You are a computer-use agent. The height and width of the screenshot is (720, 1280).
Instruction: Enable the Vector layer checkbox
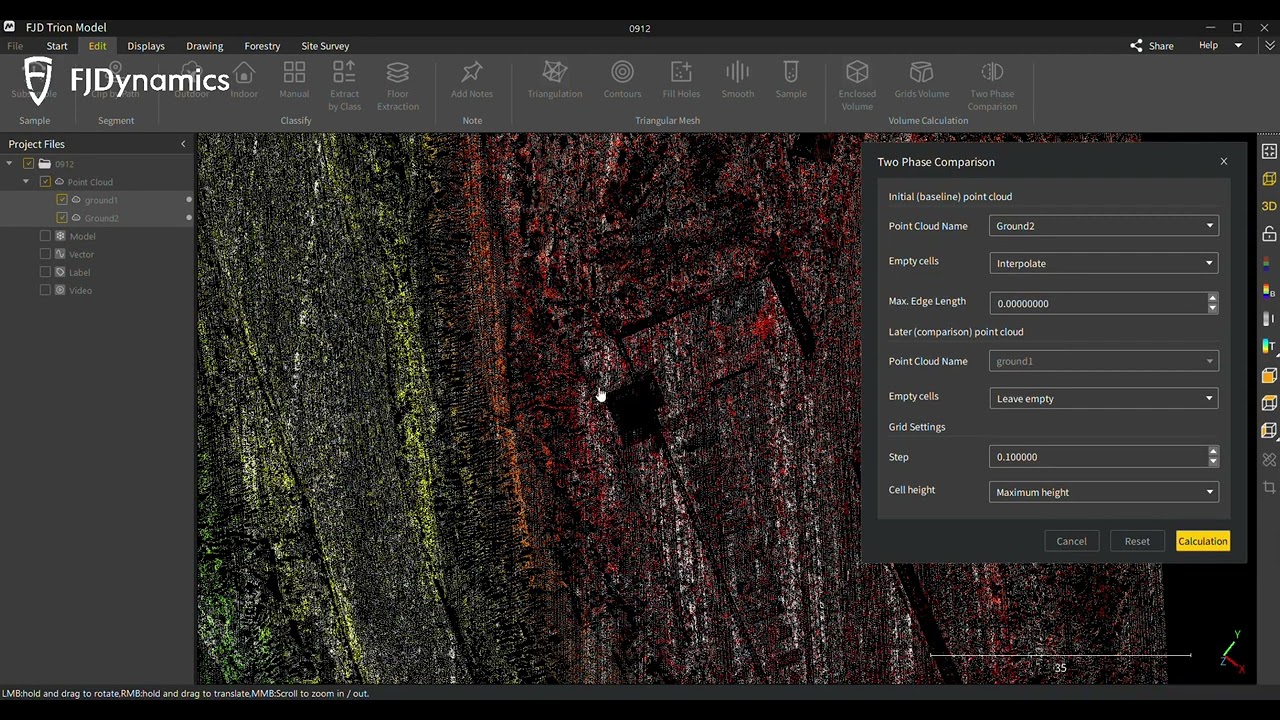[45, 254]
